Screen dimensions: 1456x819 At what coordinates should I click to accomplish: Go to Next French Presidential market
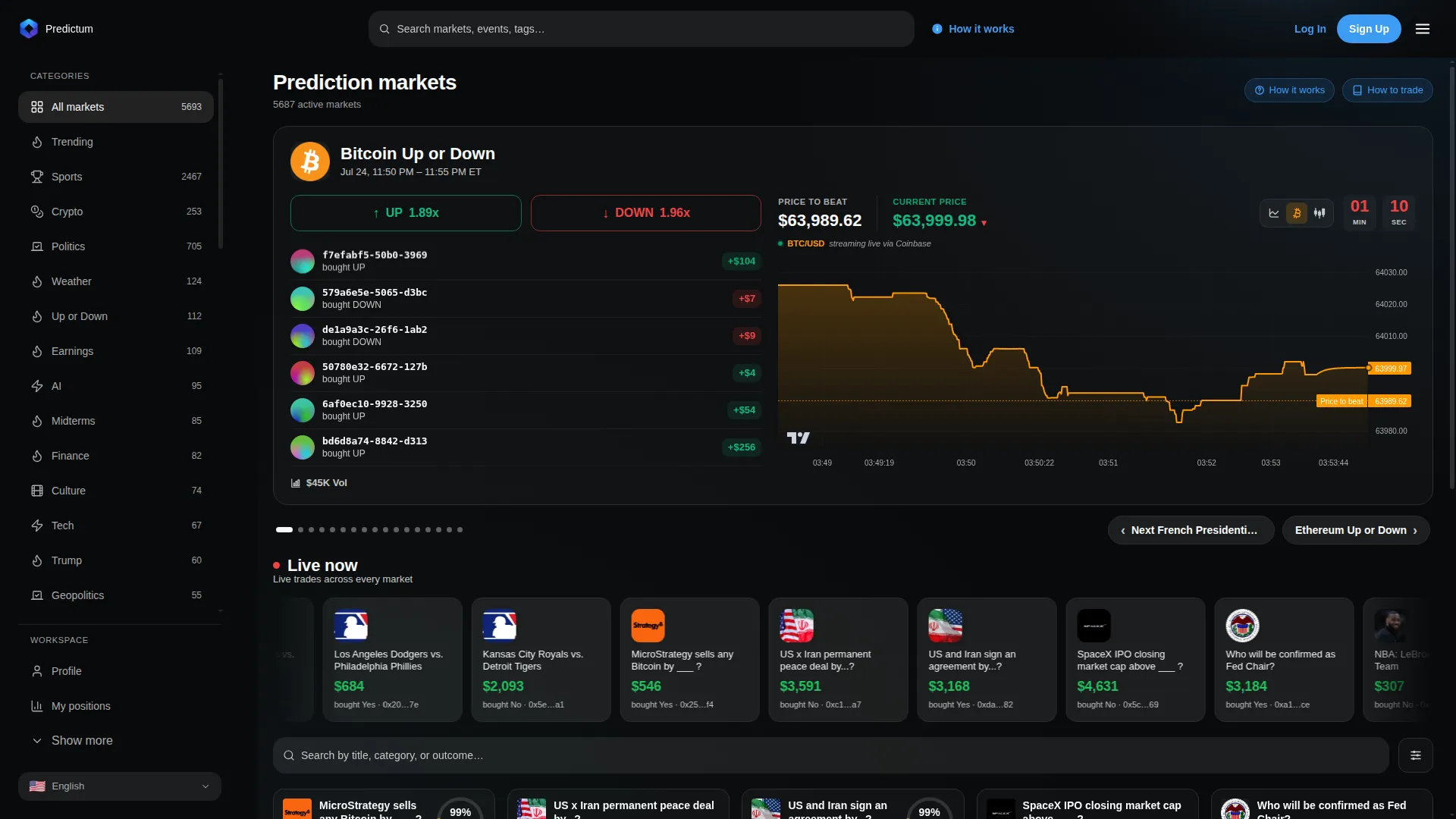1191,530
